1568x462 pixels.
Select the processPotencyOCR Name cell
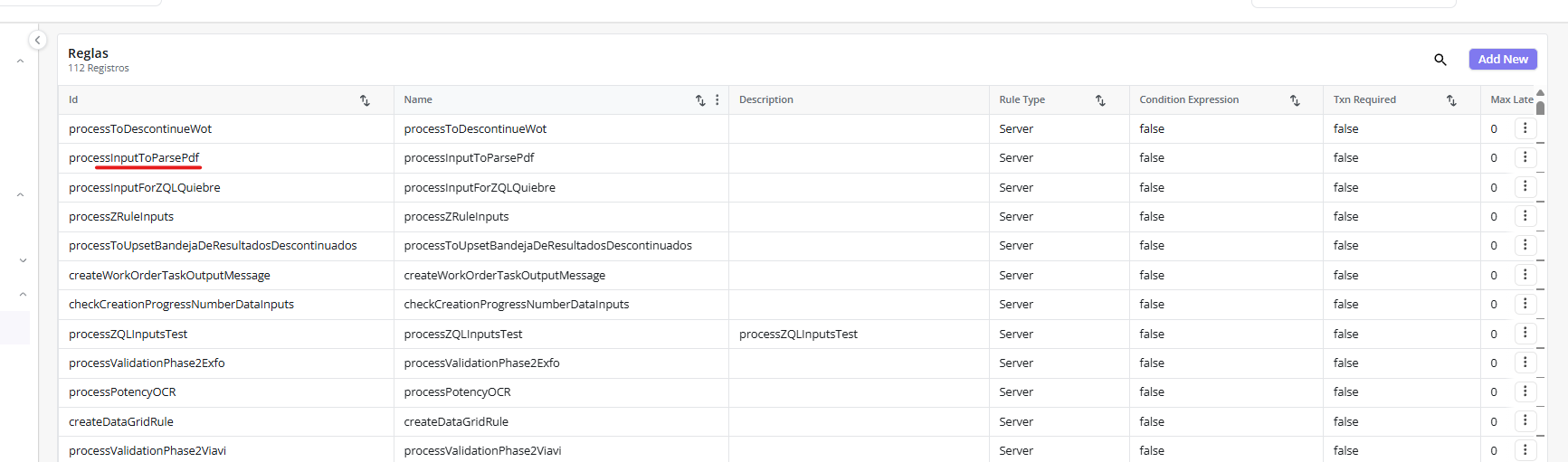point(561,392)
